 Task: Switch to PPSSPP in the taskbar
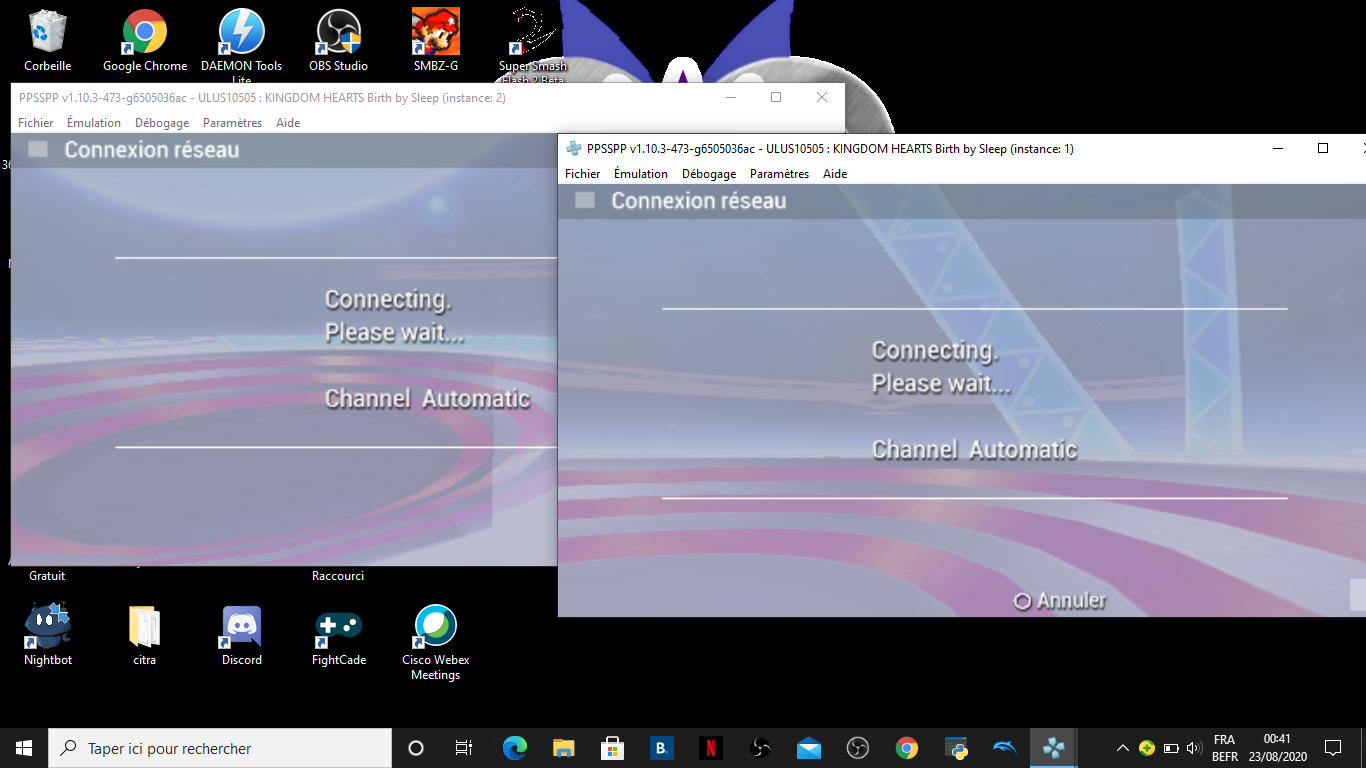pyautogui.click(x=1053, y=748)
